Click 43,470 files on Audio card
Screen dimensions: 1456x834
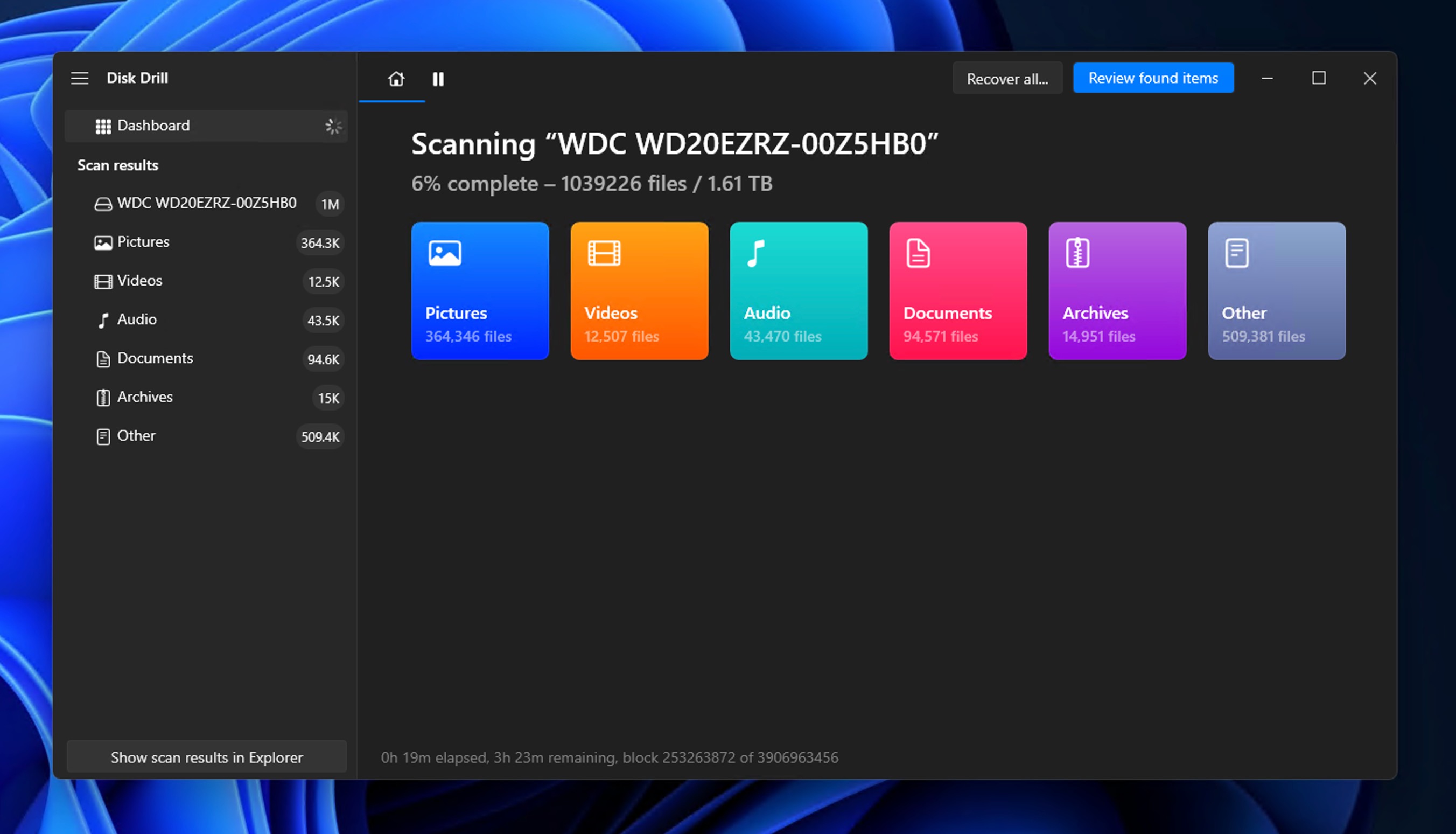point(782,336)
